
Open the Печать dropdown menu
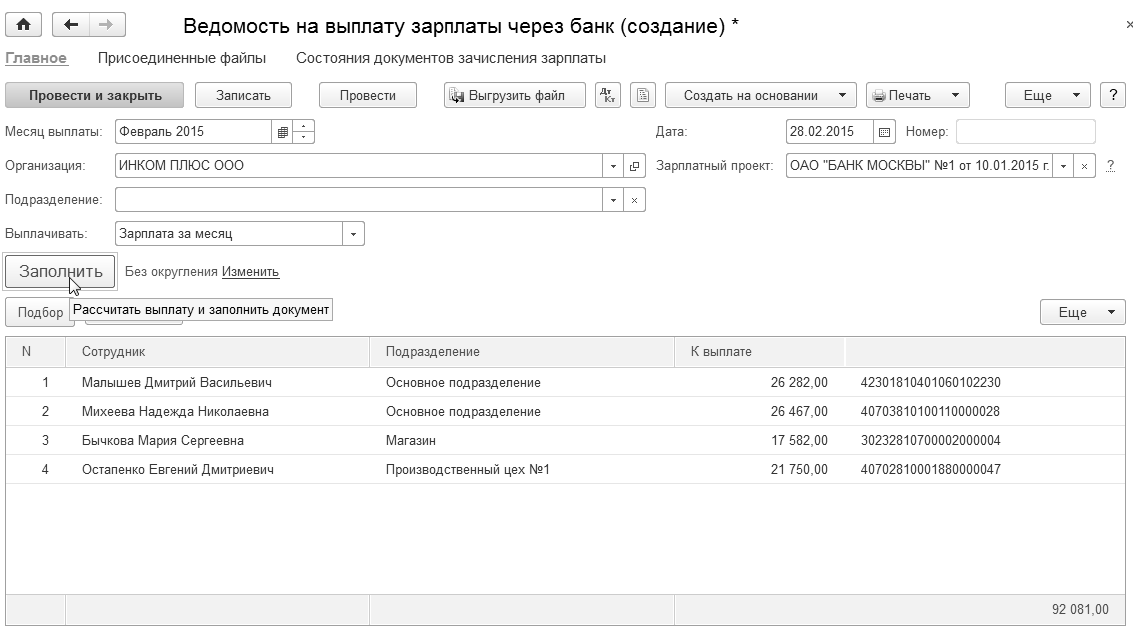pyautogui.click(x=955, y=95)
